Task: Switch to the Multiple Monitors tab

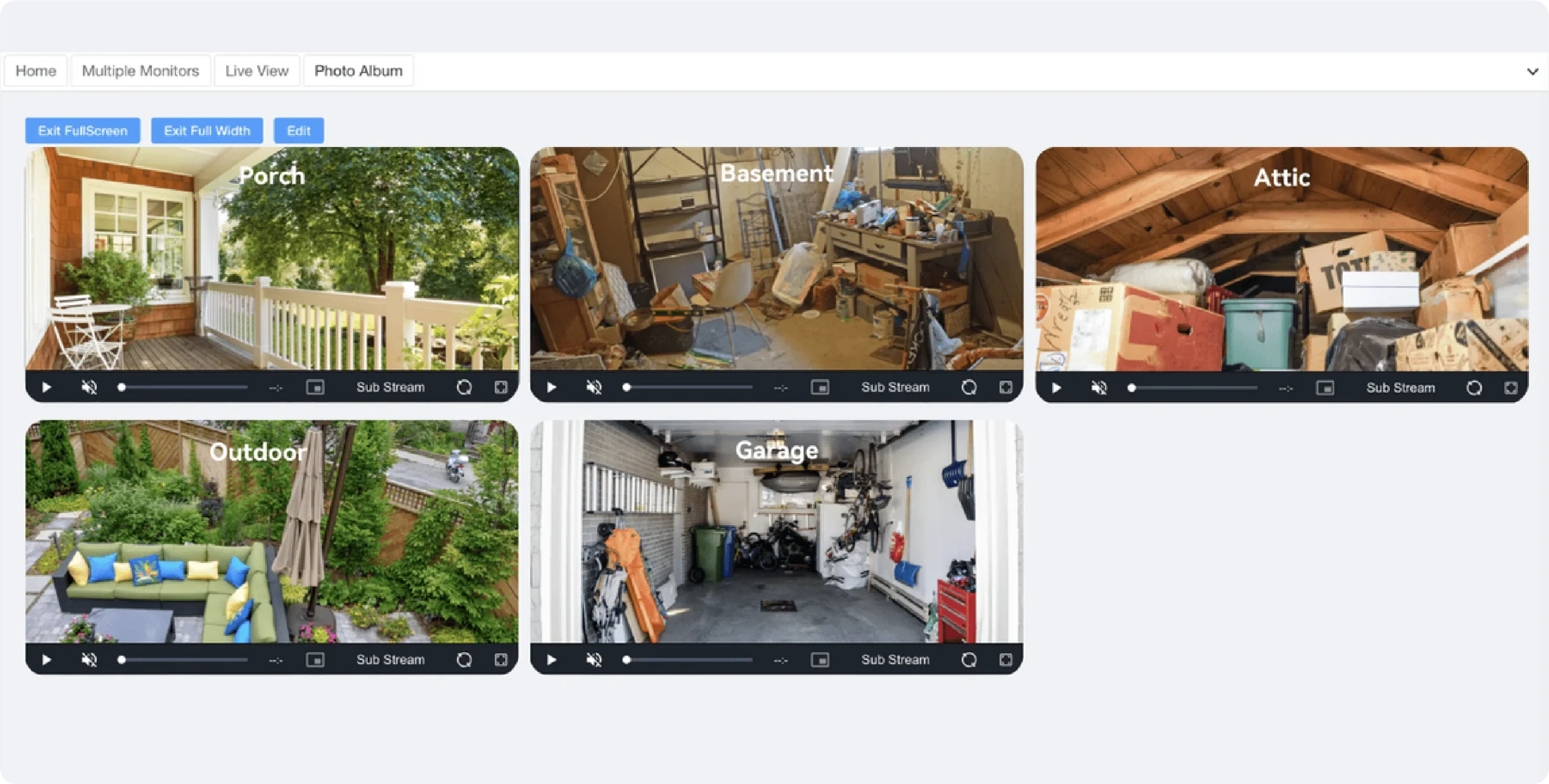Action: point(140,71)
